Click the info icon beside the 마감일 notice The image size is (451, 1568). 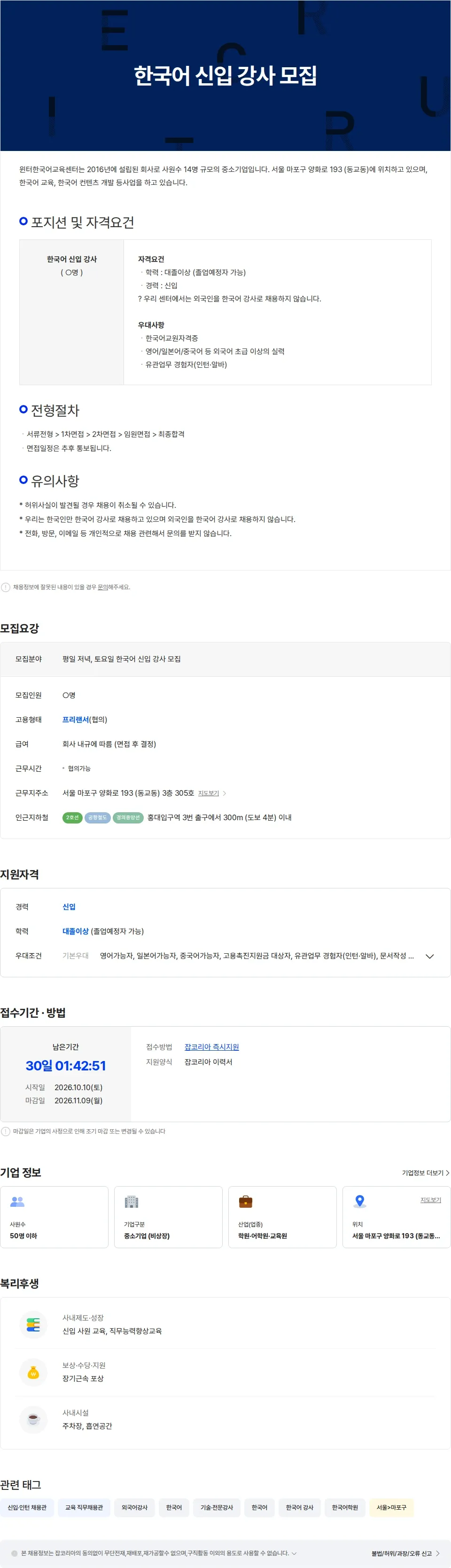(6, 1132)
